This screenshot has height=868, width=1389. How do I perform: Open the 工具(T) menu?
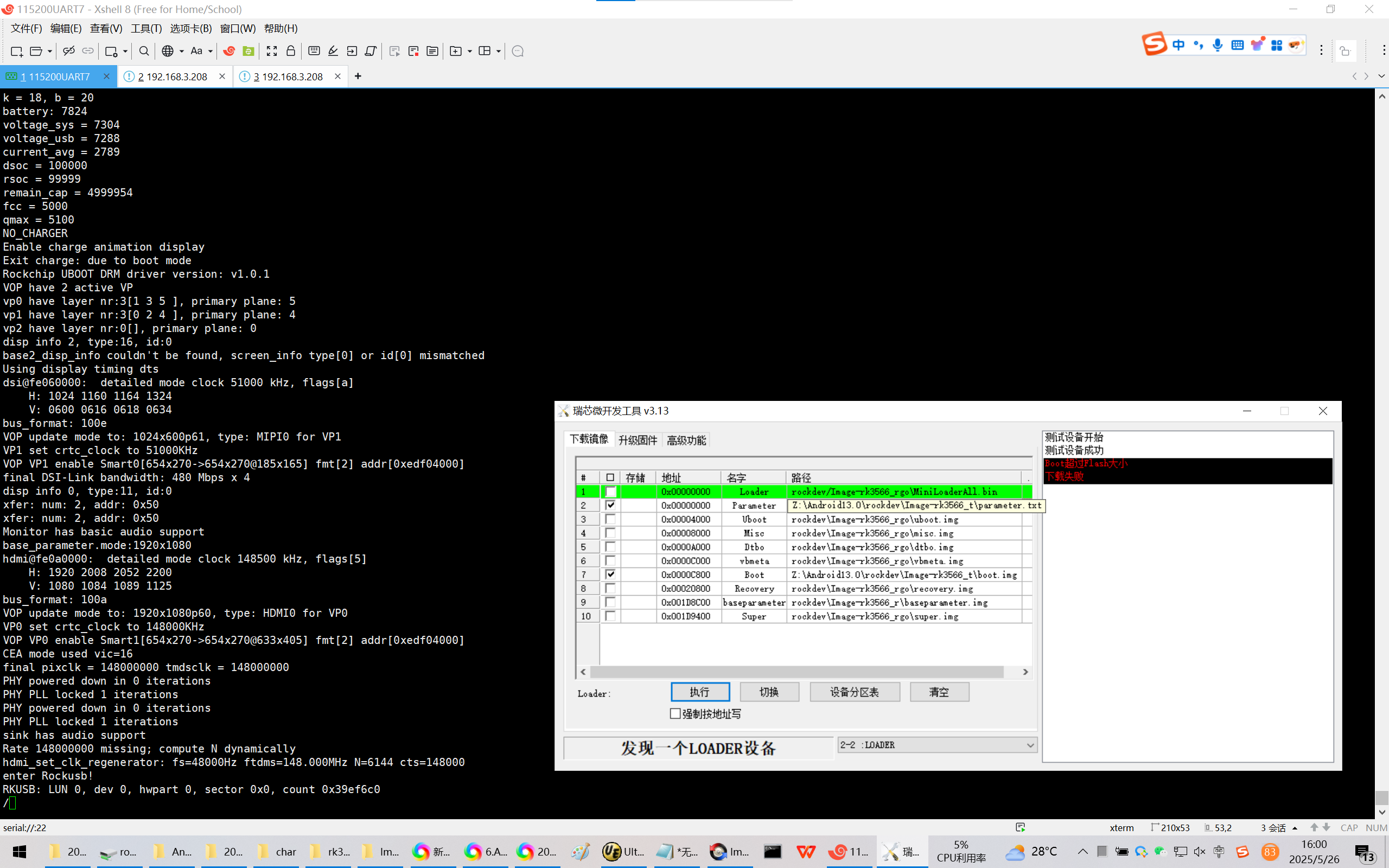click(146, 28)
